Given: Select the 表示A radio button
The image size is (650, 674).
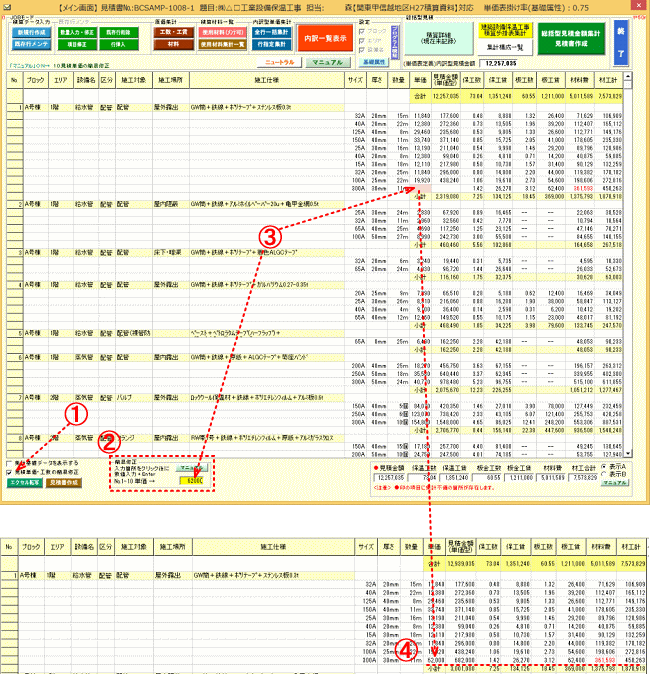Looking at the screenshot, I should click(x=604, y=466).
